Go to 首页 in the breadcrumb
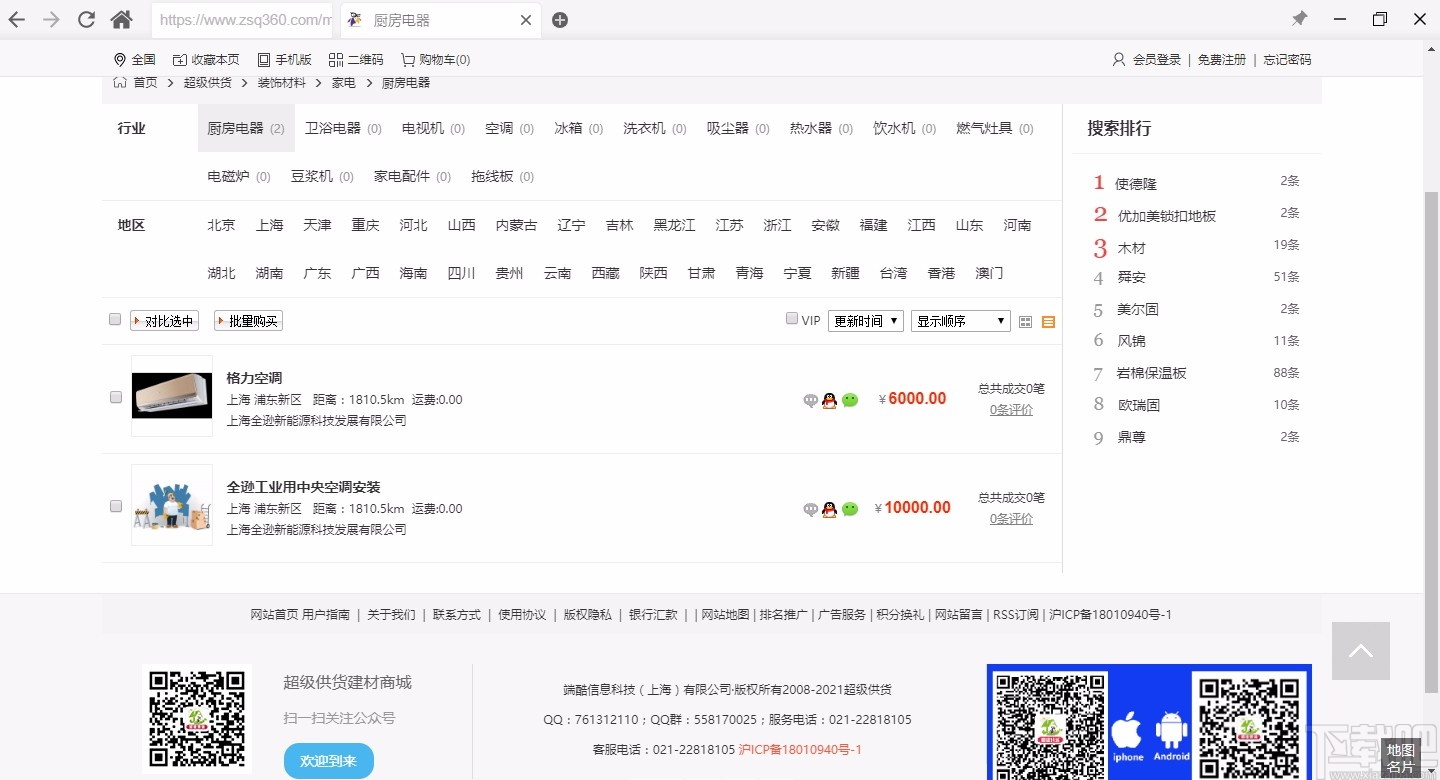1440x780 pixels. point(146,82)
